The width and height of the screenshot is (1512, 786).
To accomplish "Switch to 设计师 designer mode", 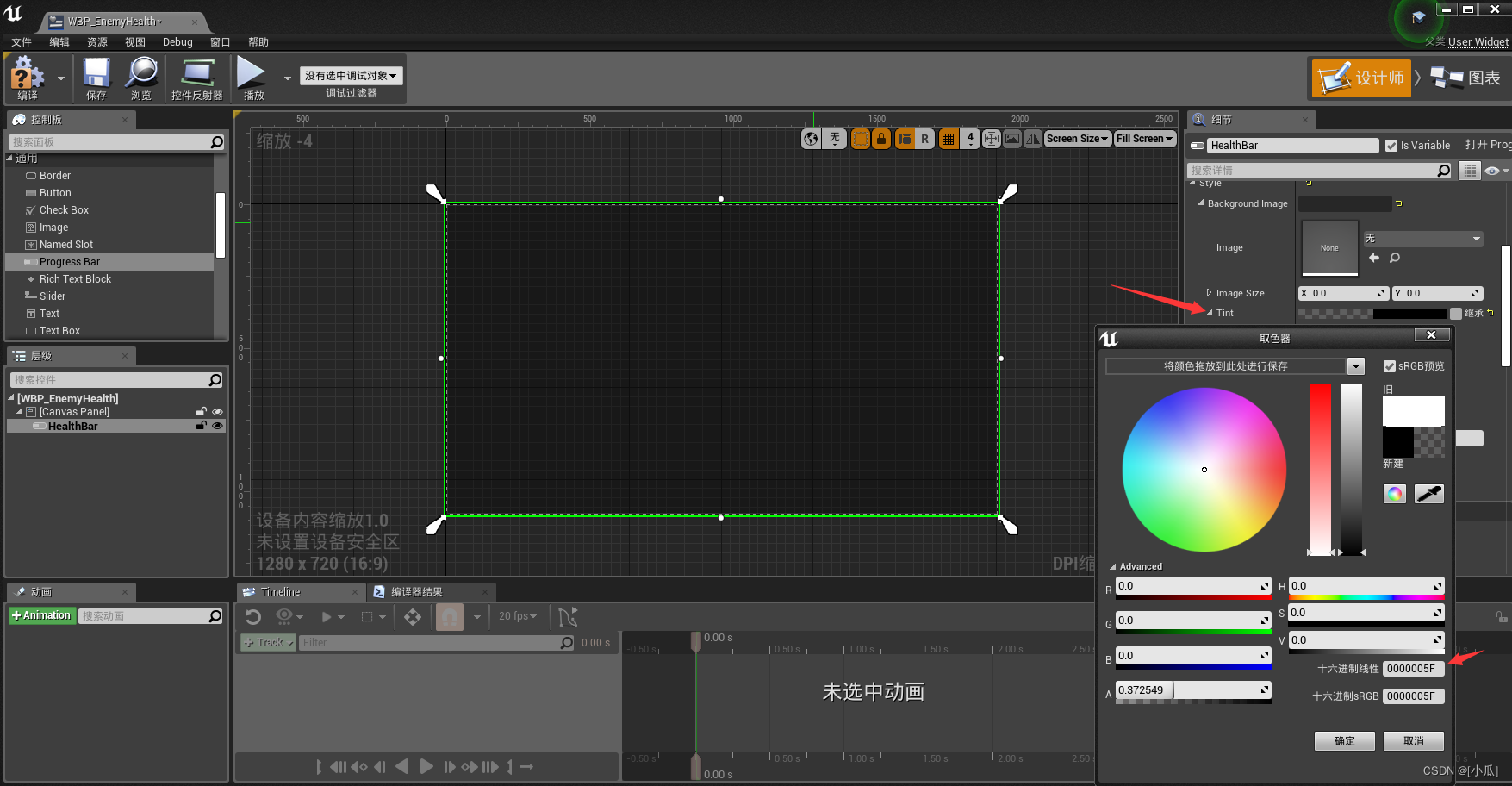I will coord(1361,78).
